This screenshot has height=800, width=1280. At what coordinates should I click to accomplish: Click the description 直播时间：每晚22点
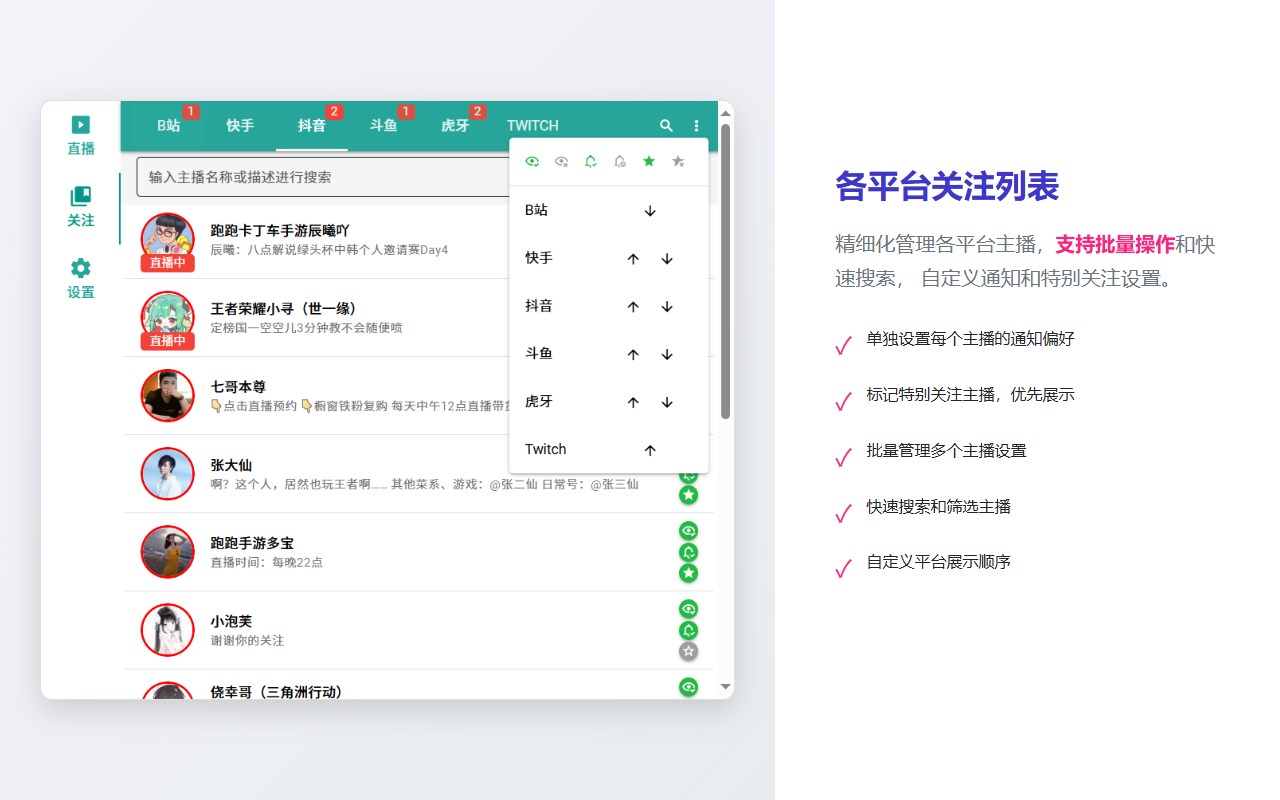[267, 562]
